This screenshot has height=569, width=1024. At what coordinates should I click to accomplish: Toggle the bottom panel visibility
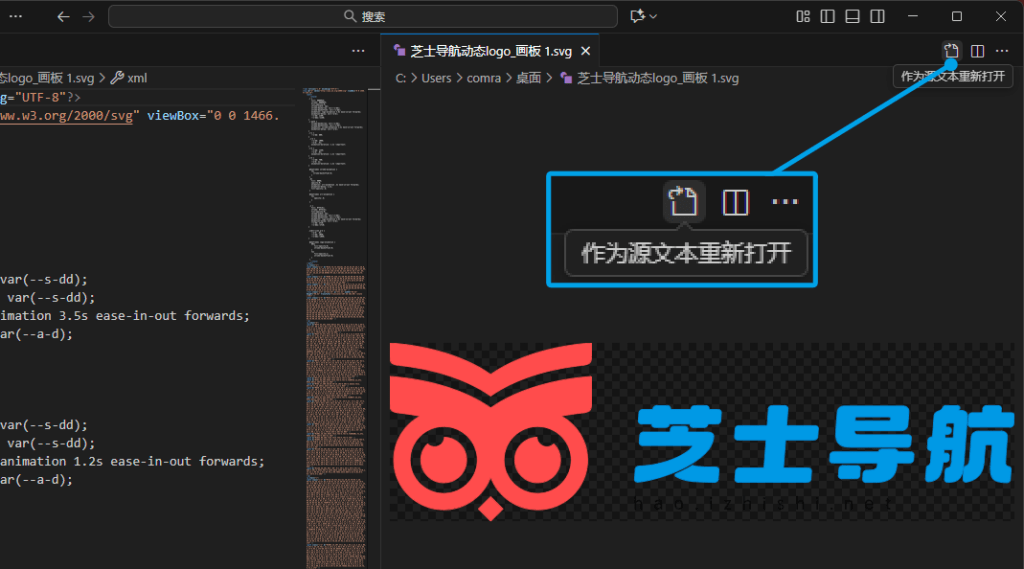pos(852,16)
